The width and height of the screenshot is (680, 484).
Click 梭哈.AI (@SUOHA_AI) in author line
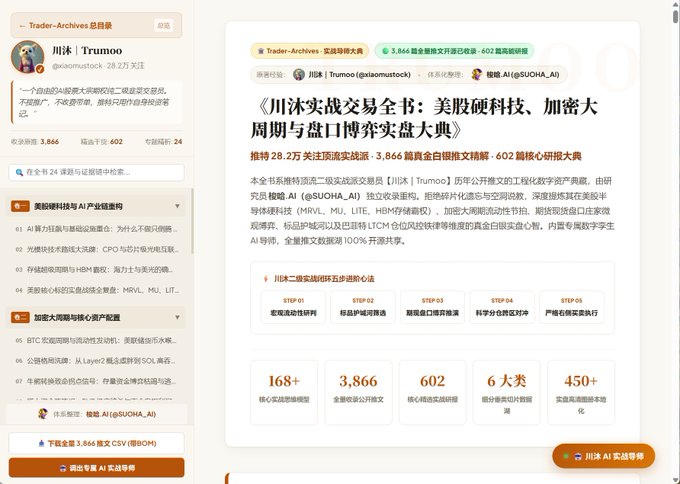[523, 75]
